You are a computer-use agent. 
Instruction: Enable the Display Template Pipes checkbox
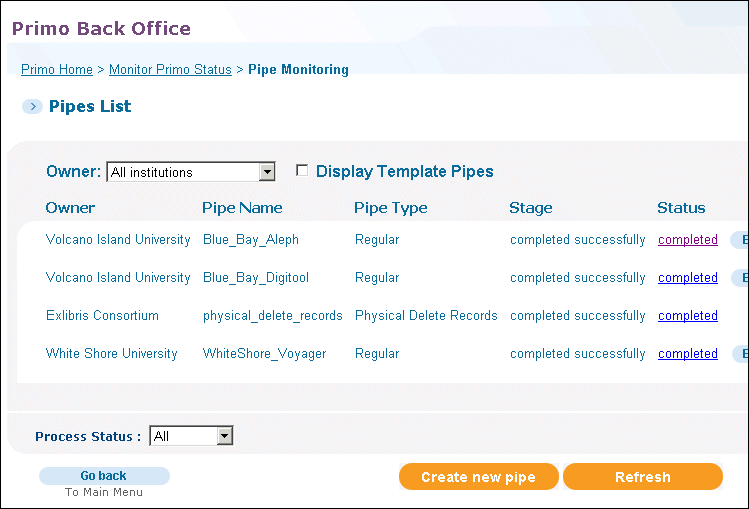[x=302, y=170]
